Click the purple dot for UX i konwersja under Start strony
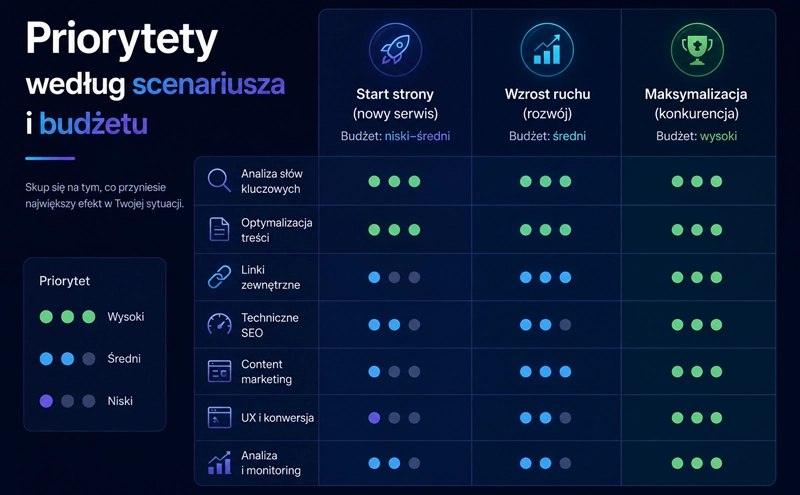800x495 pixels. tap(374, 418)
